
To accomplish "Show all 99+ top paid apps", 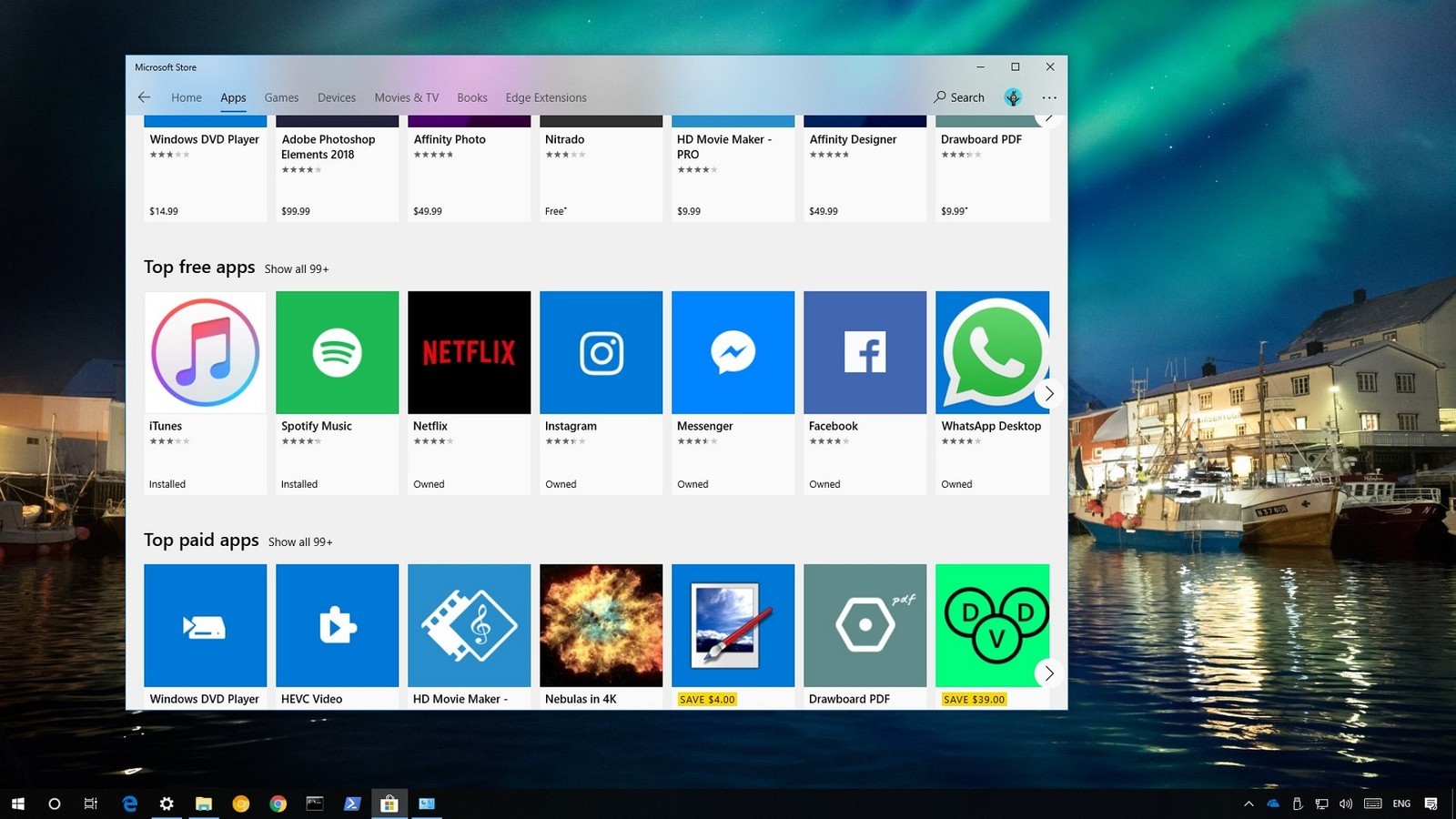I will click(300, 542).
